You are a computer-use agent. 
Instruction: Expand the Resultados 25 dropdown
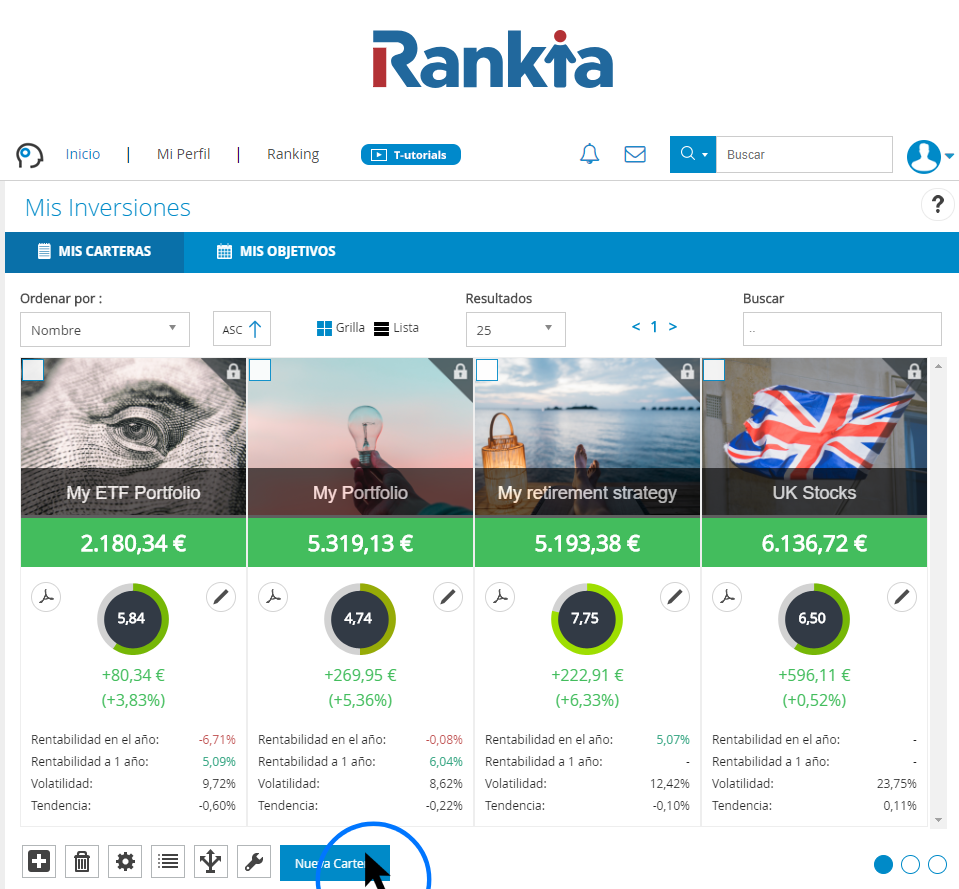[x=515, y=329]
